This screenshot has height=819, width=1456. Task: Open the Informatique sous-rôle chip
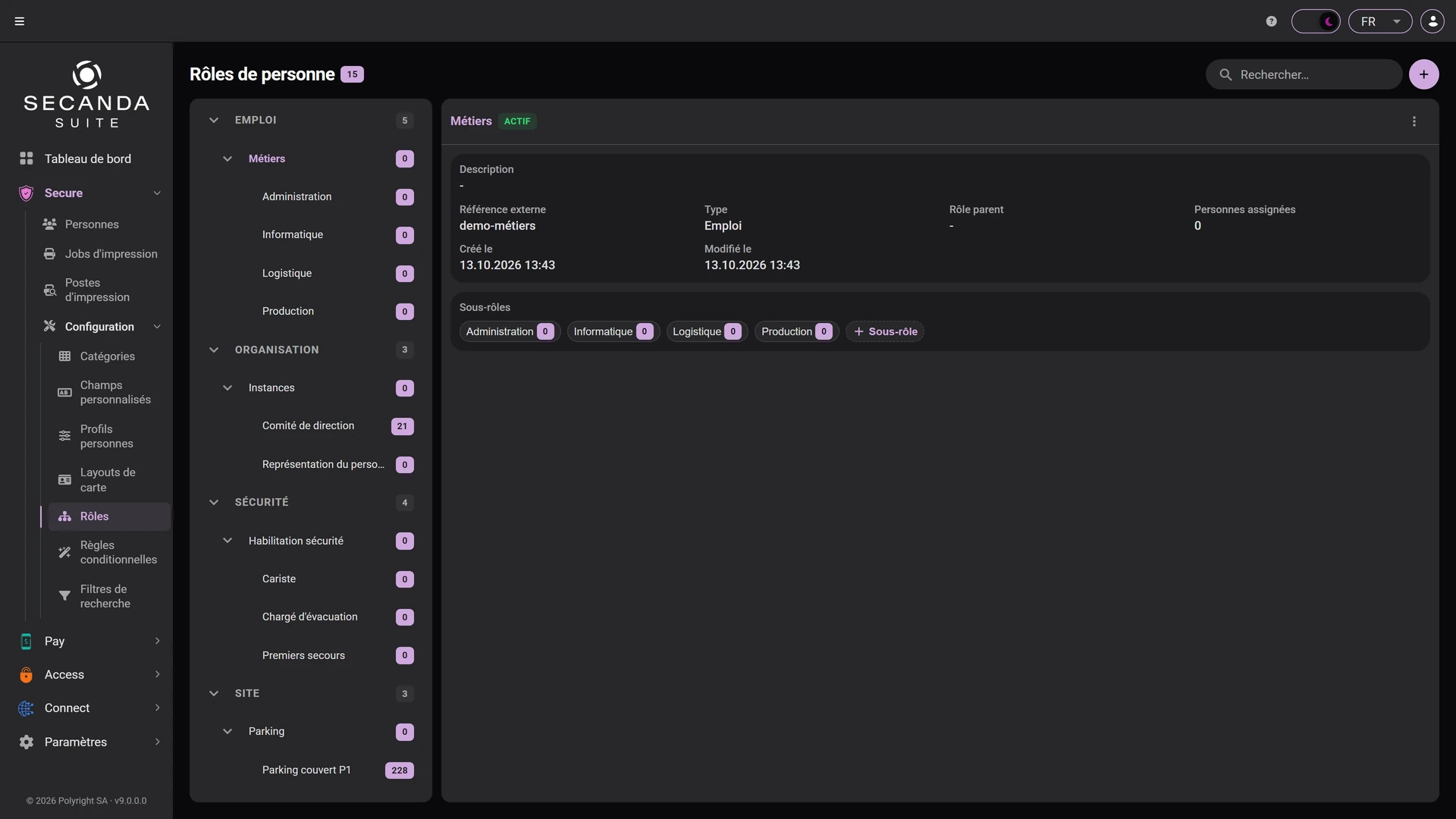[x=613, y=331]
